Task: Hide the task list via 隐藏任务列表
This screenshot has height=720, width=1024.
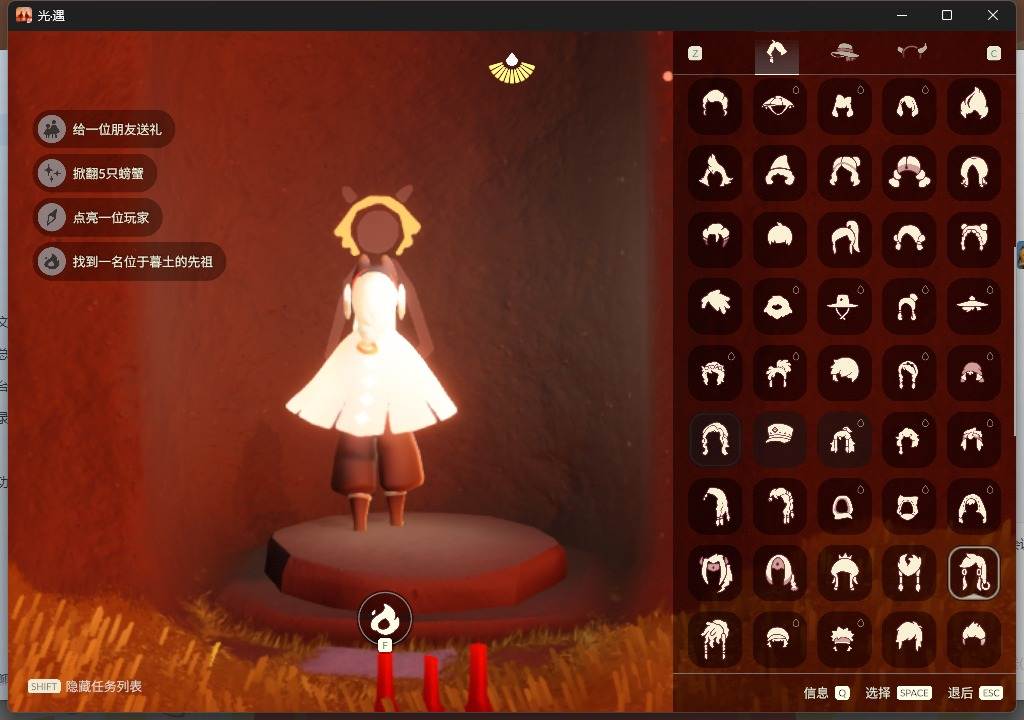Action: point(85,686)
